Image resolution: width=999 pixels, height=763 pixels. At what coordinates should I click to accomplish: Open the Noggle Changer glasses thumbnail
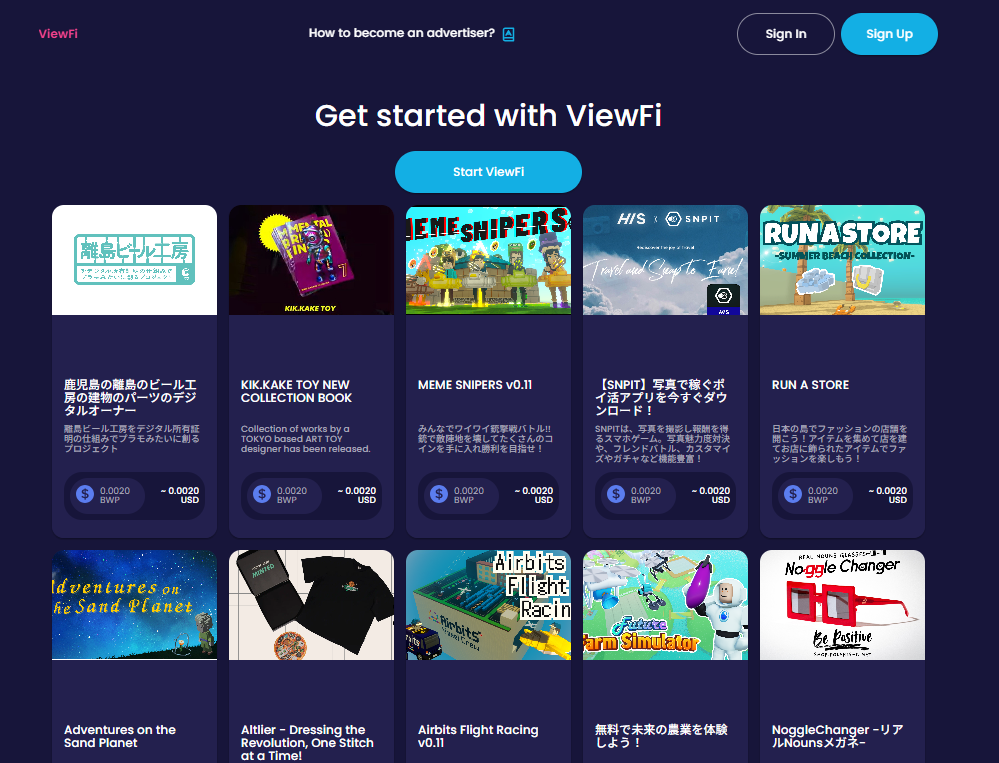tap(842, 605)
